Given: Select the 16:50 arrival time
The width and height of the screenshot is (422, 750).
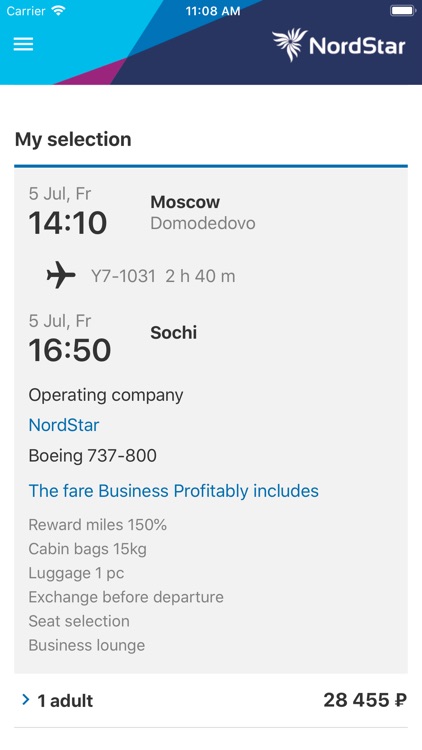Looking at the screenshot, I should coord(70,350).
